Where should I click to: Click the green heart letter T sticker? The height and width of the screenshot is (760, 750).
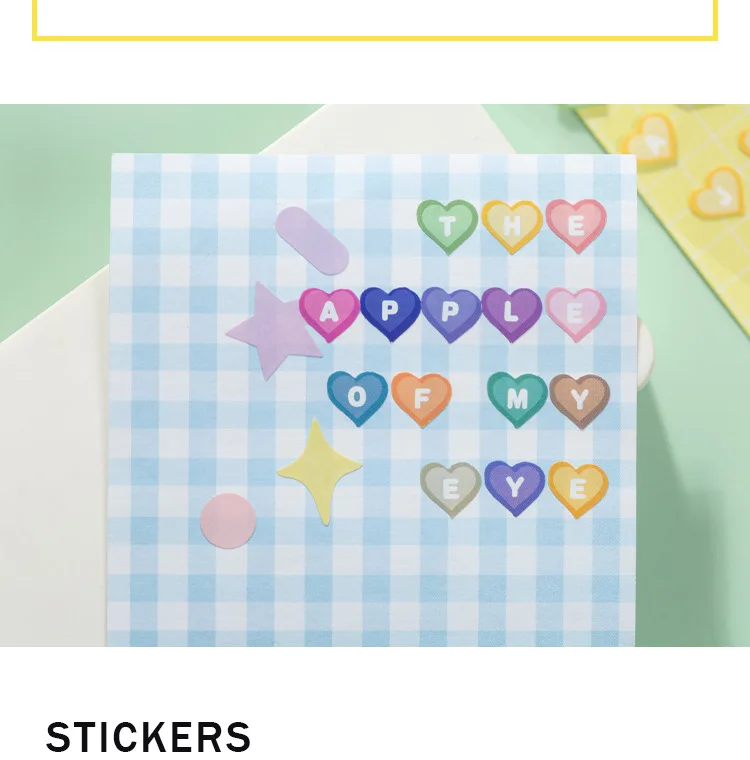click(x=447, y=226)
